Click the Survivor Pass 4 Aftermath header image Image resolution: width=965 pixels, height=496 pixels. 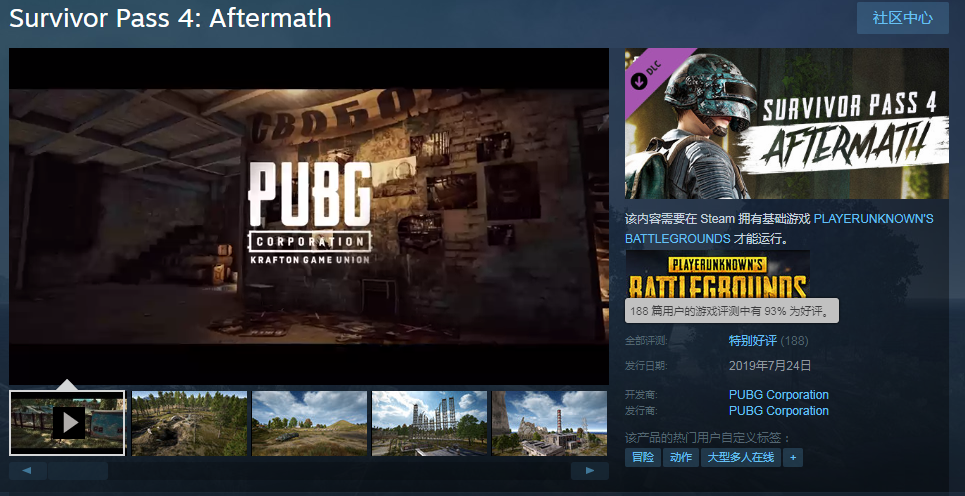[787, 124]
